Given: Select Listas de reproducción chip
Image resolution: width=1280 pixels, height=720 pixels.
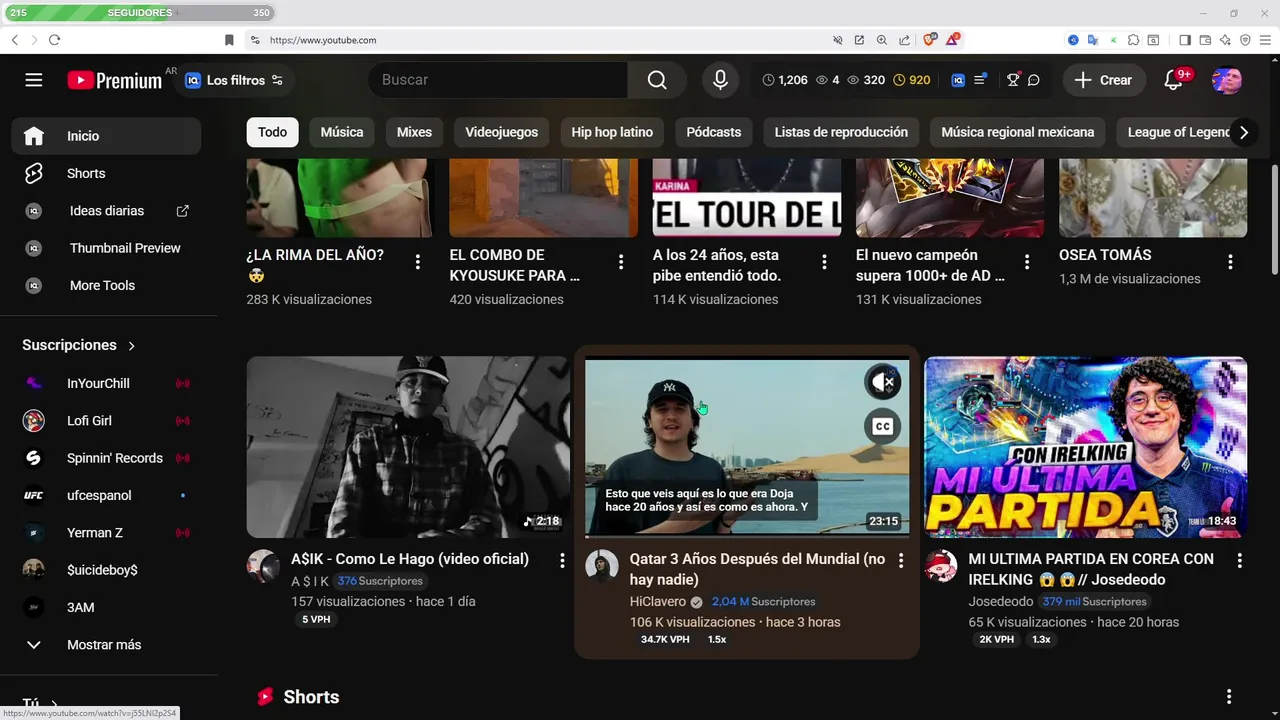Looking at the screenshot, I should (x=841, y=132).
